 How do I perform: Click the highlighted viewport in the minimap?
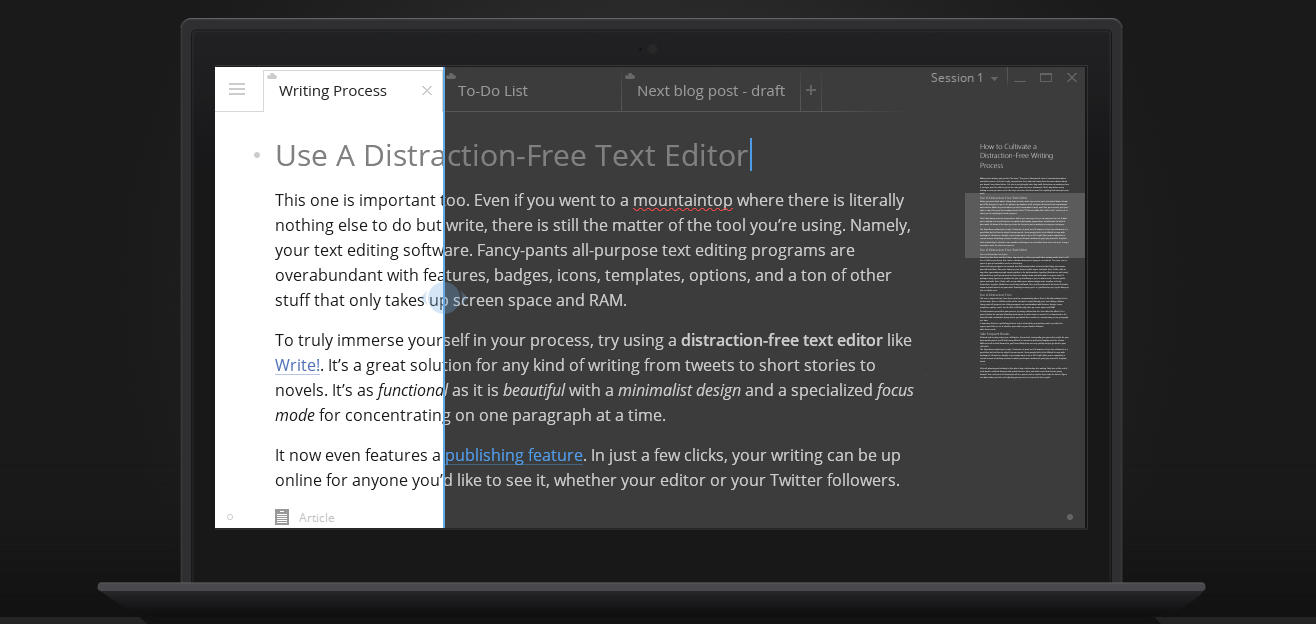pyautogui.click(x=1024, y=225)
